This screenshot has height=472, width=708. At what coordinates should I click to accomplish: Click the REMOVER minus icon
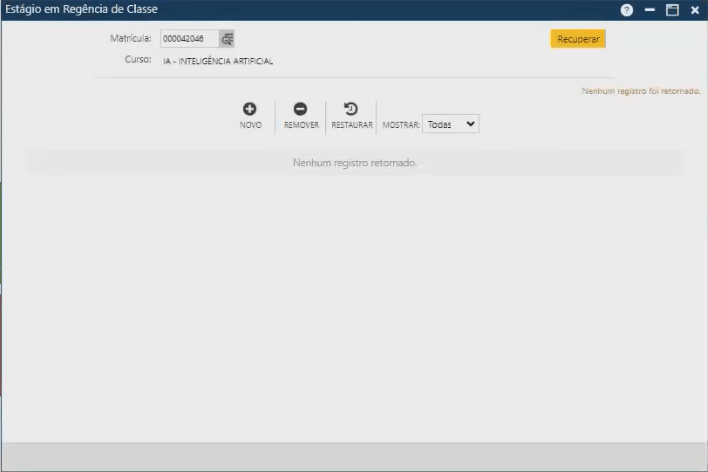[300, 109]
